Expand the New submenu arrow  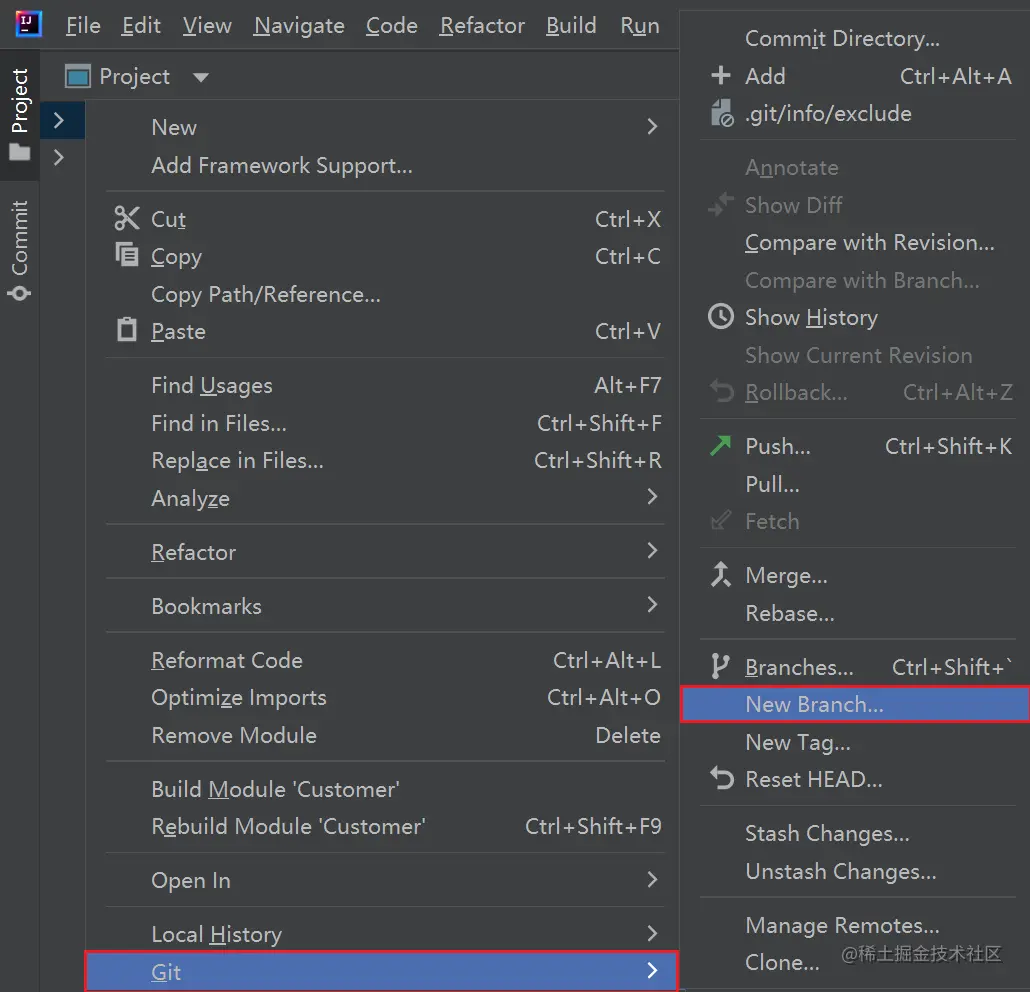click(652, 127)
